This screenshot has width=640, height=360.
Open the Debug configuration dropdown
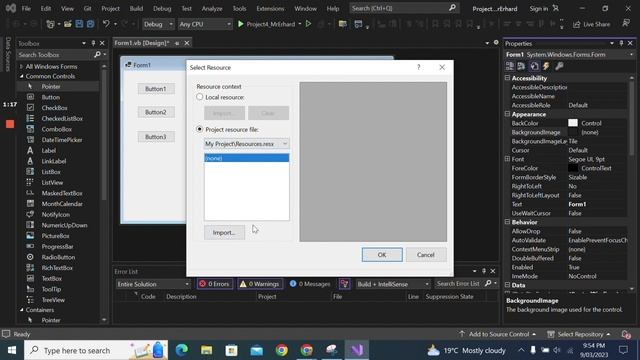(x=158, y=24)
